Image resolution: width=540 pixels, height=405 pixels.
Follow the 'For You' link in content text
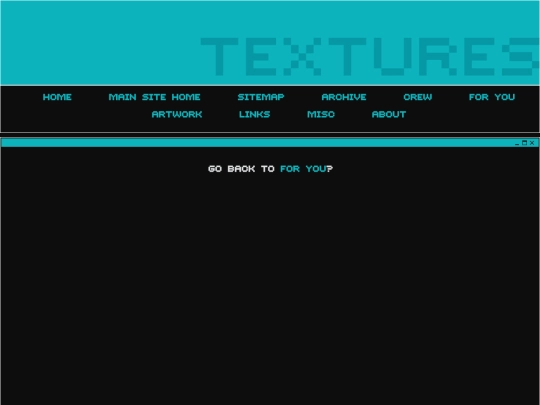pyautogui.click(x=303, y=169)
